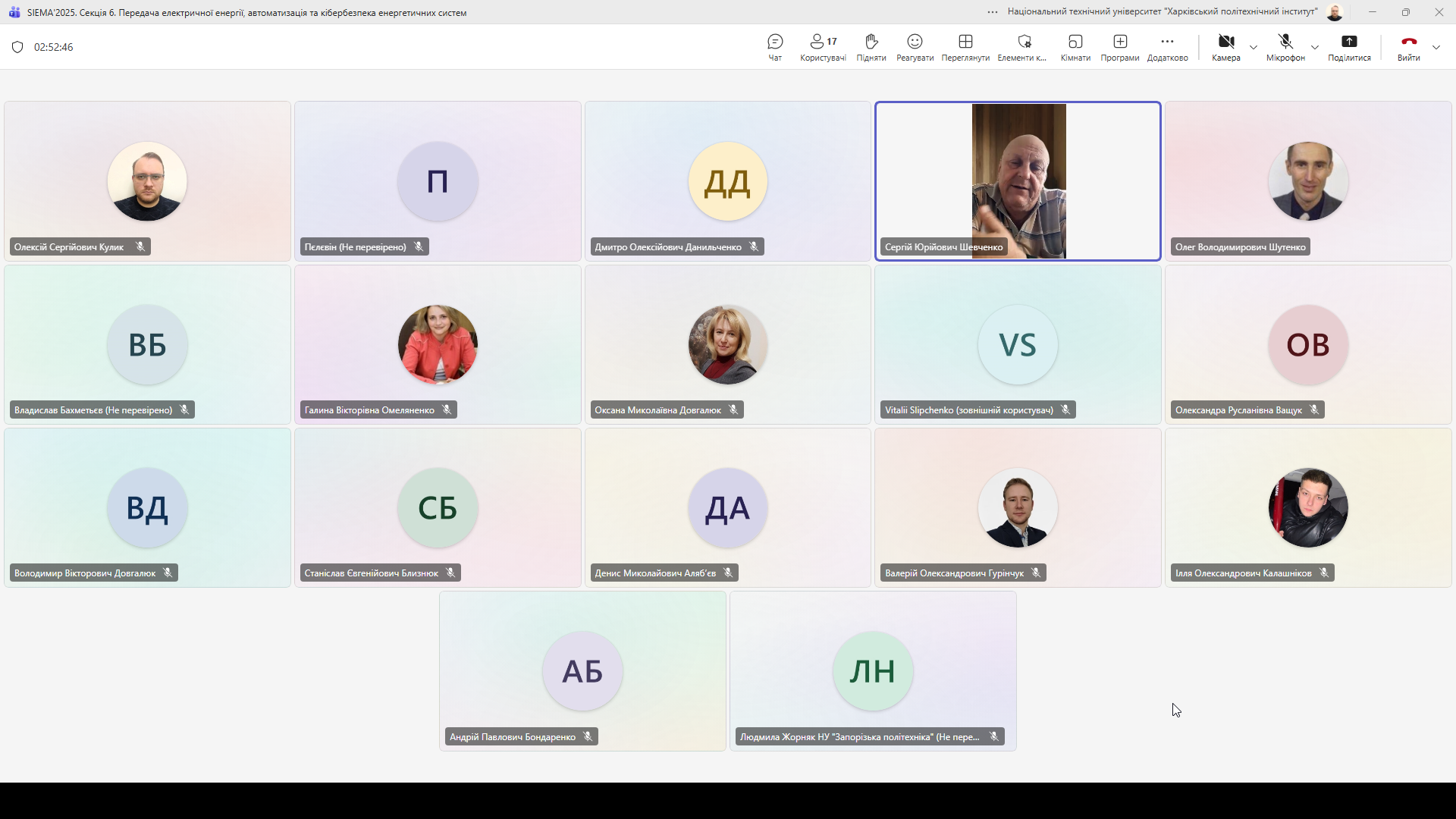Expand microphone options dropdown arrow
1456x819 pixels.
click(x=1315, y=47)
